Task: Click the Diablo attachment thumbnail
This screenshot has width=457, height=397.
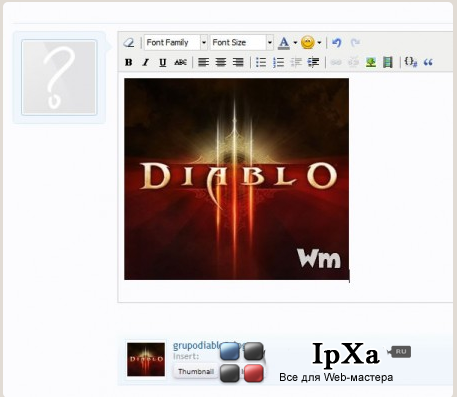Action: pos(146,359)
